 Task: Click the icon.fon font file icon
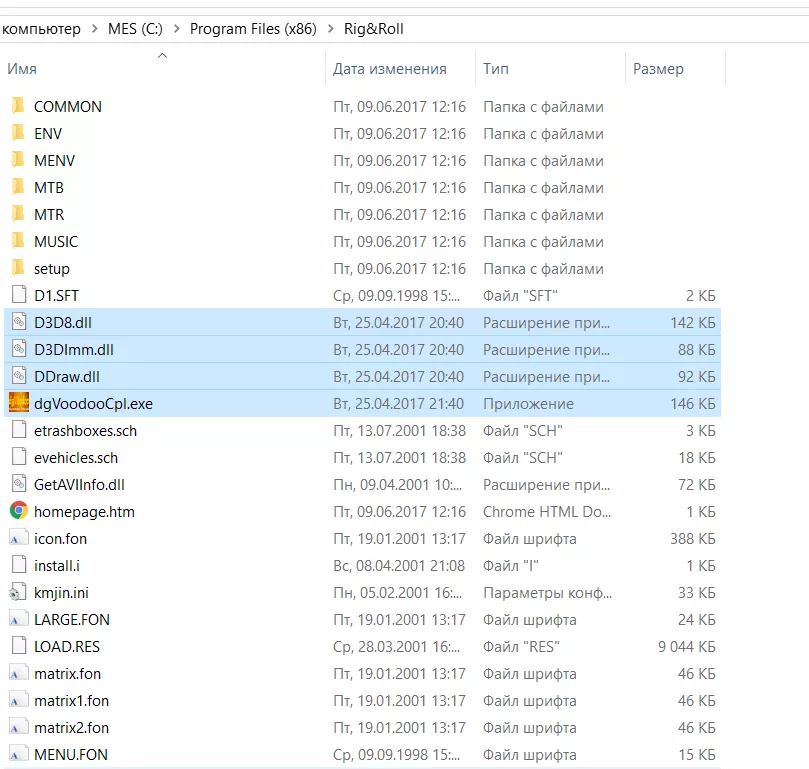point(18,538)
